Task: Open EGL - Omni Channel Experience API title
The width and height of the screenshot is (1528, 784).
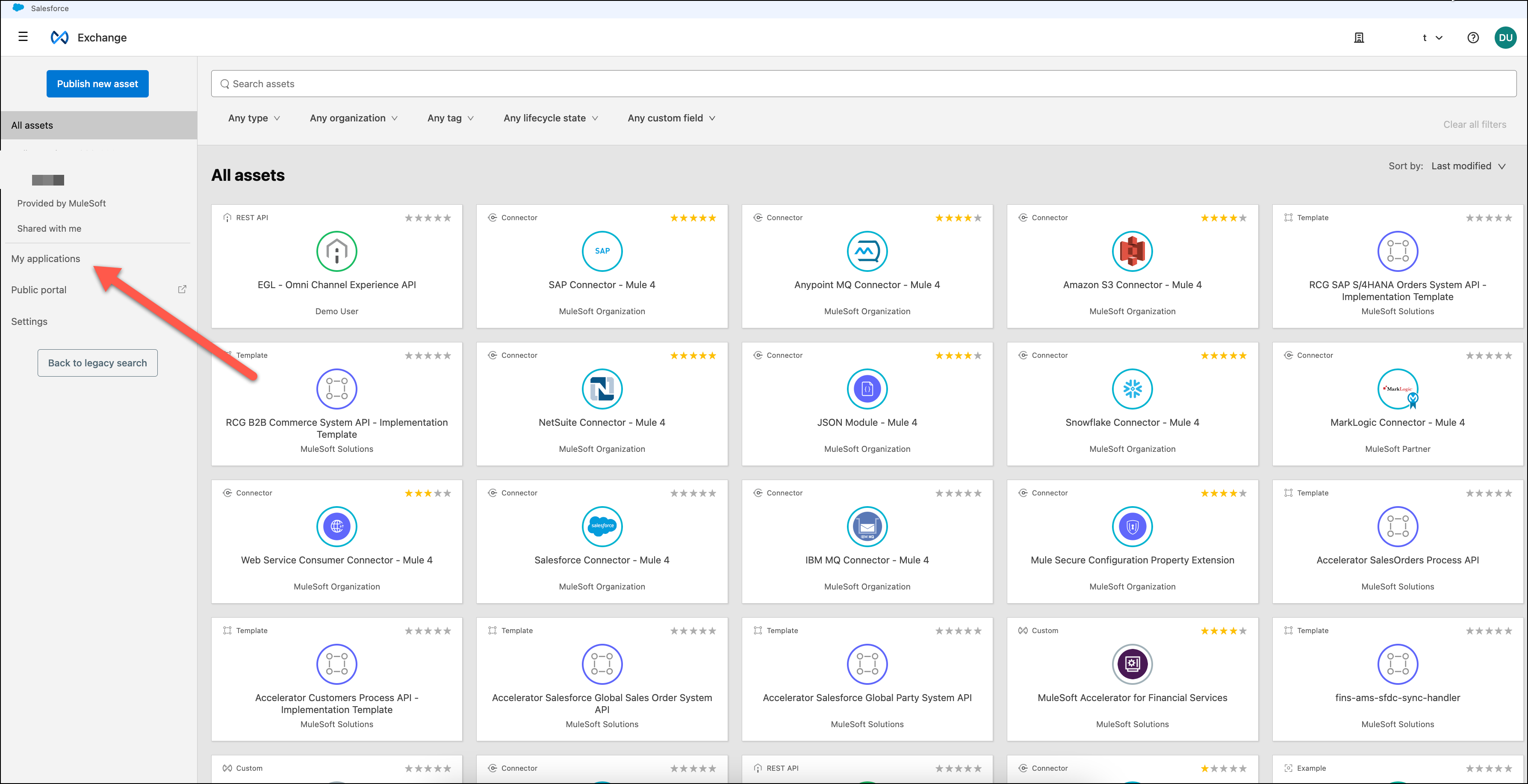Action: tap(337, 285)
